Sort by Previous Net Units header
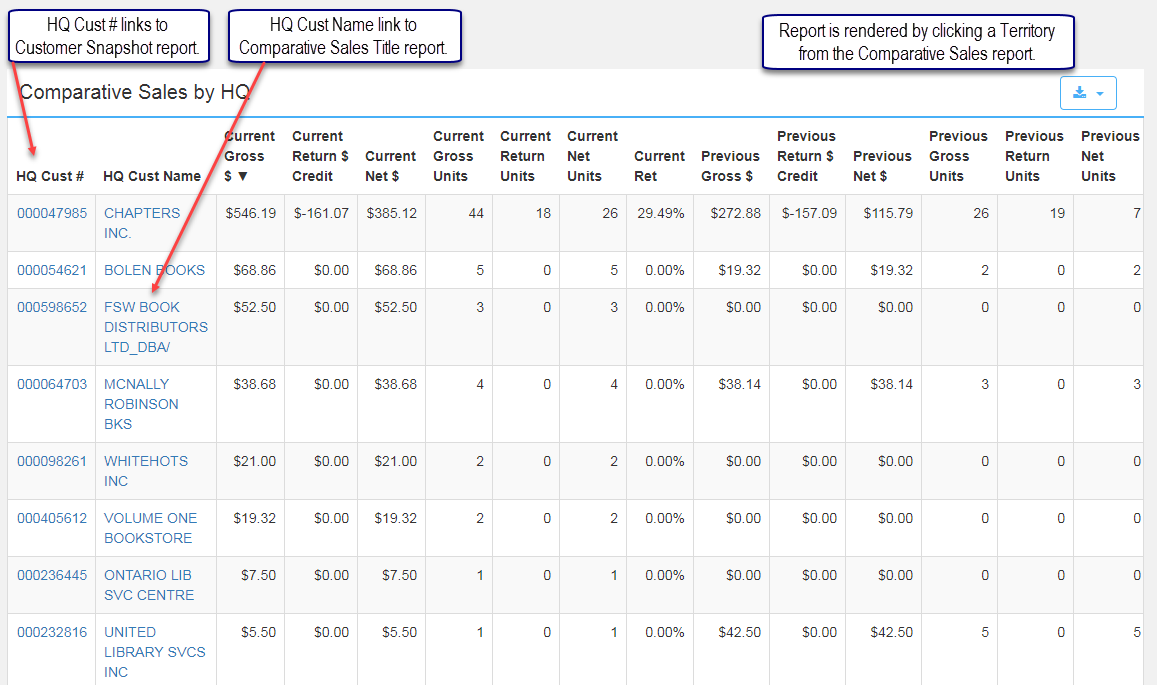This screenshot has height=685, width=1157. [x=1110, y=156]
